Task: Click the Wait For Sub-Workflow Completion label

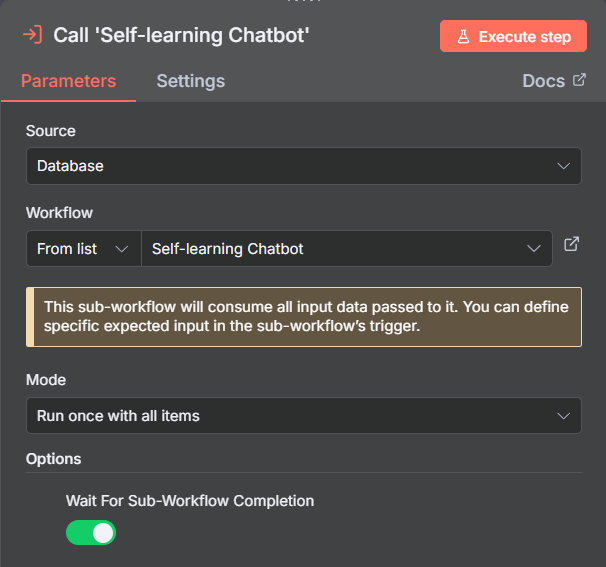Action: 190,500
